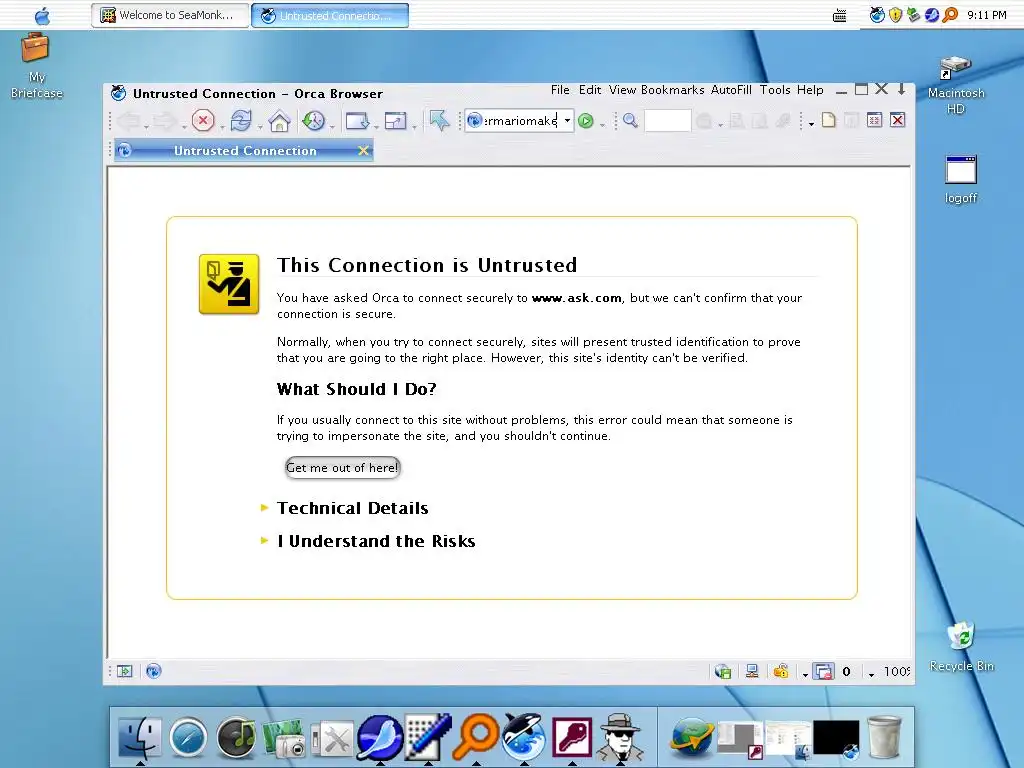This screenshot has width=1024, height=768.
Task: Open the File menu
Action: (560, 90)
